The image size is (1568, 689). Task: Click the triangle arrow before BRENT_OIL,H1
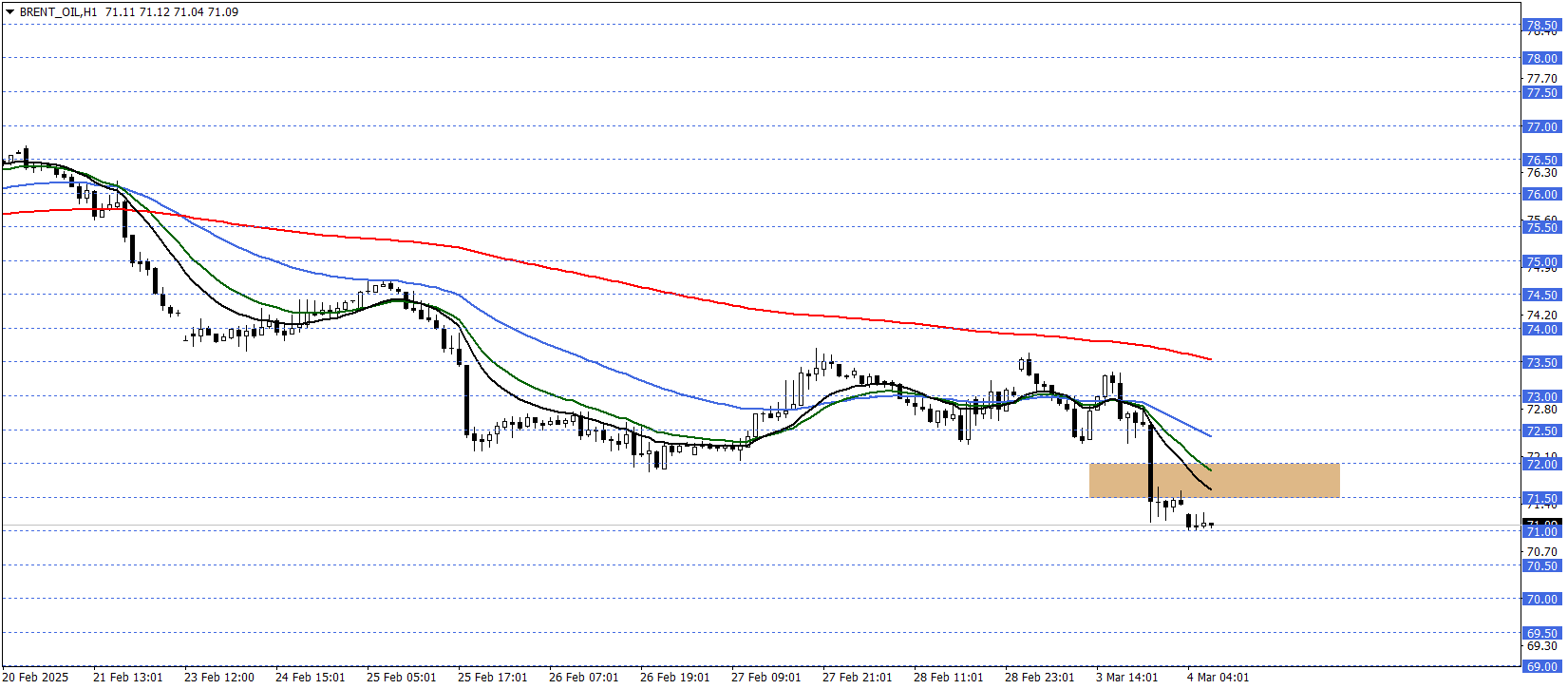10,12
